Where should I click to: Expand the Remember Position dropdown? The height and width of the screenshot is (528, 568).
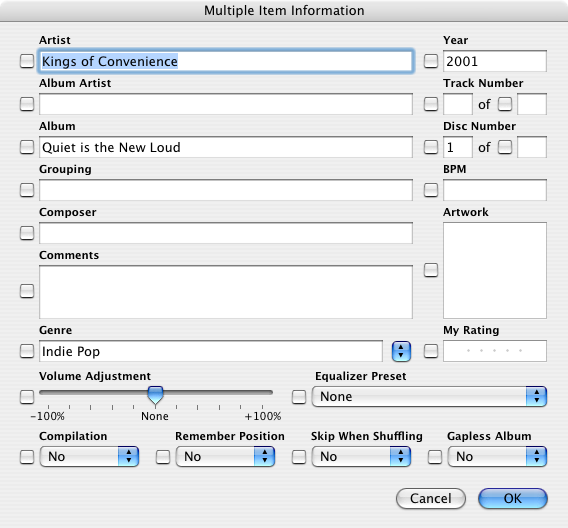pos(225,456)
